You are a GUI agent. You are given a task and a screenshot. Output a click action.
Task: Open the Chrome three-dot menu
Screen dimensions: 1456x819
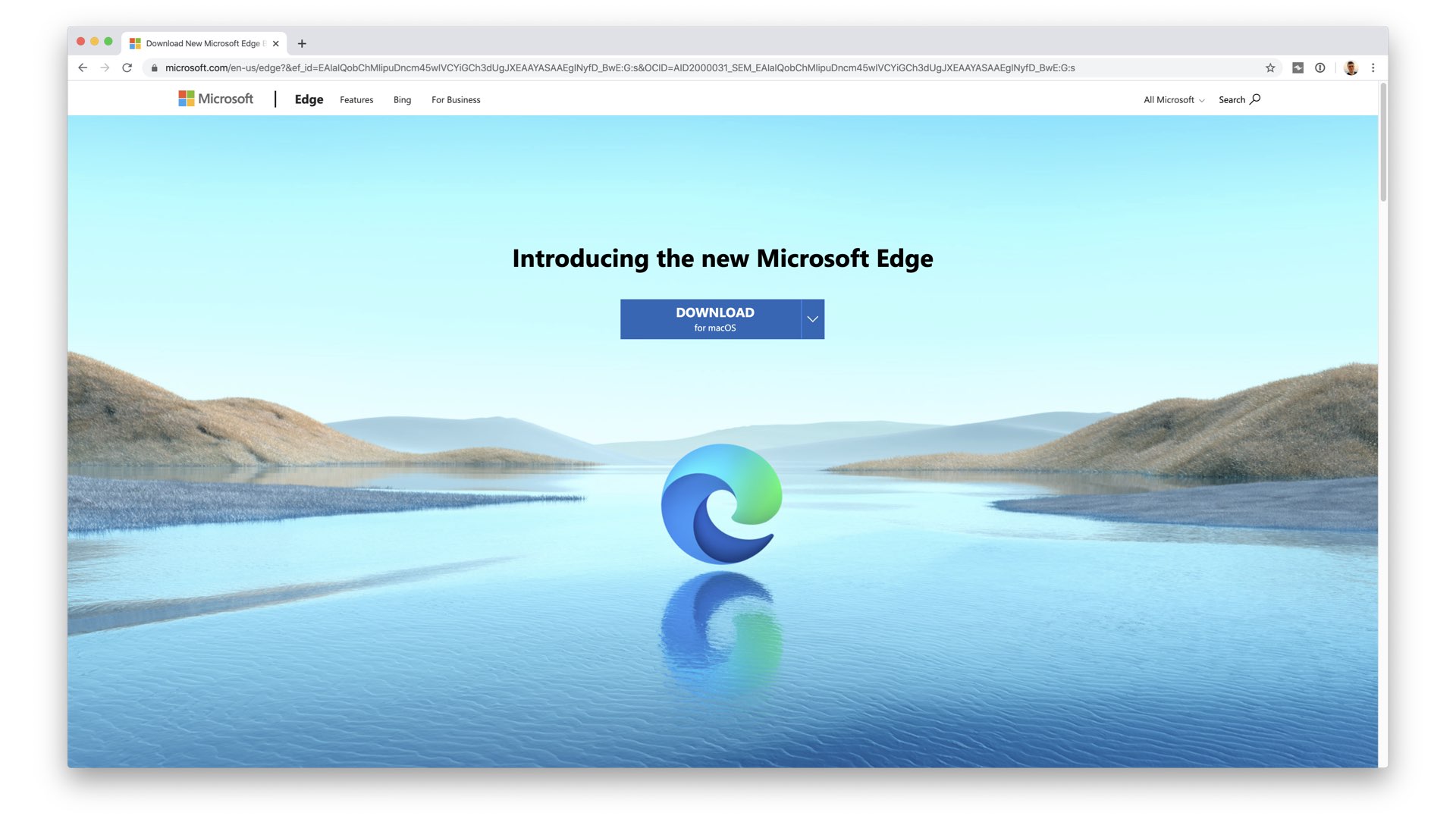tap(1373, 67)
